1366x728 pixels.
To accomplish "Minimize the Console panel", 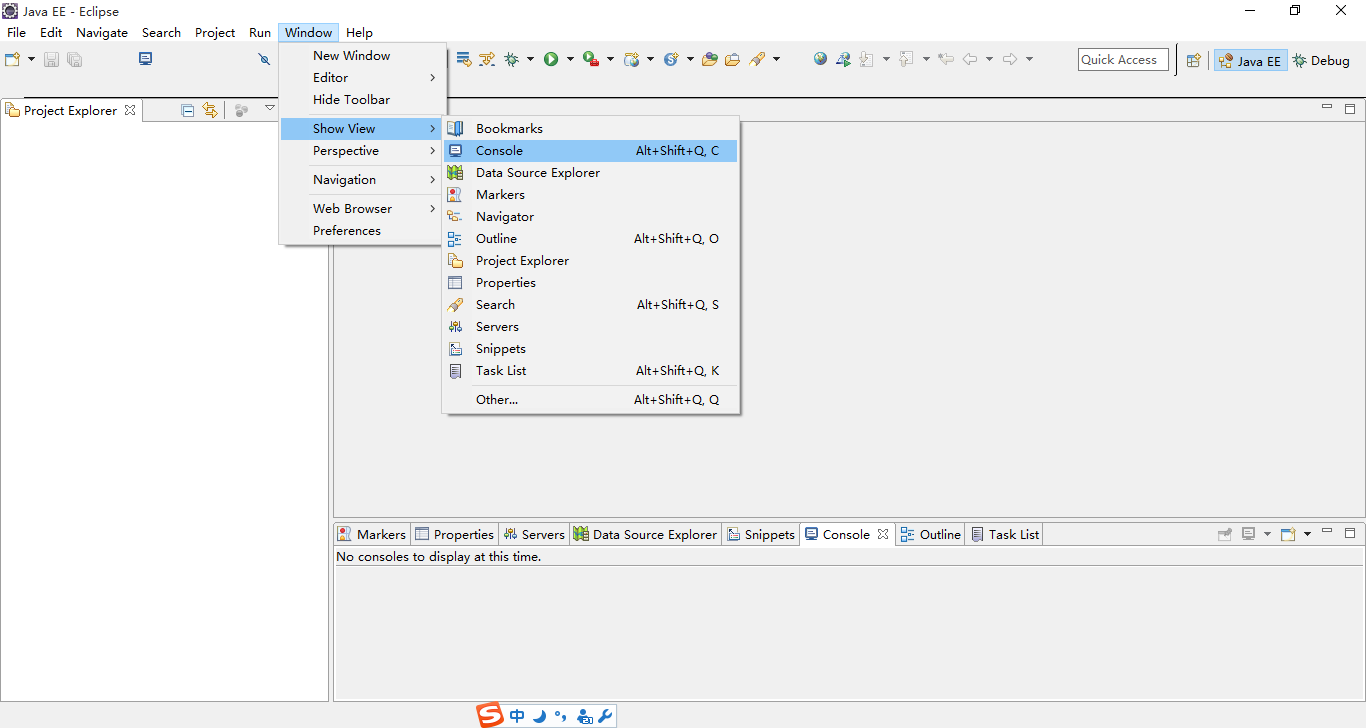I will tap(1327, 531).
